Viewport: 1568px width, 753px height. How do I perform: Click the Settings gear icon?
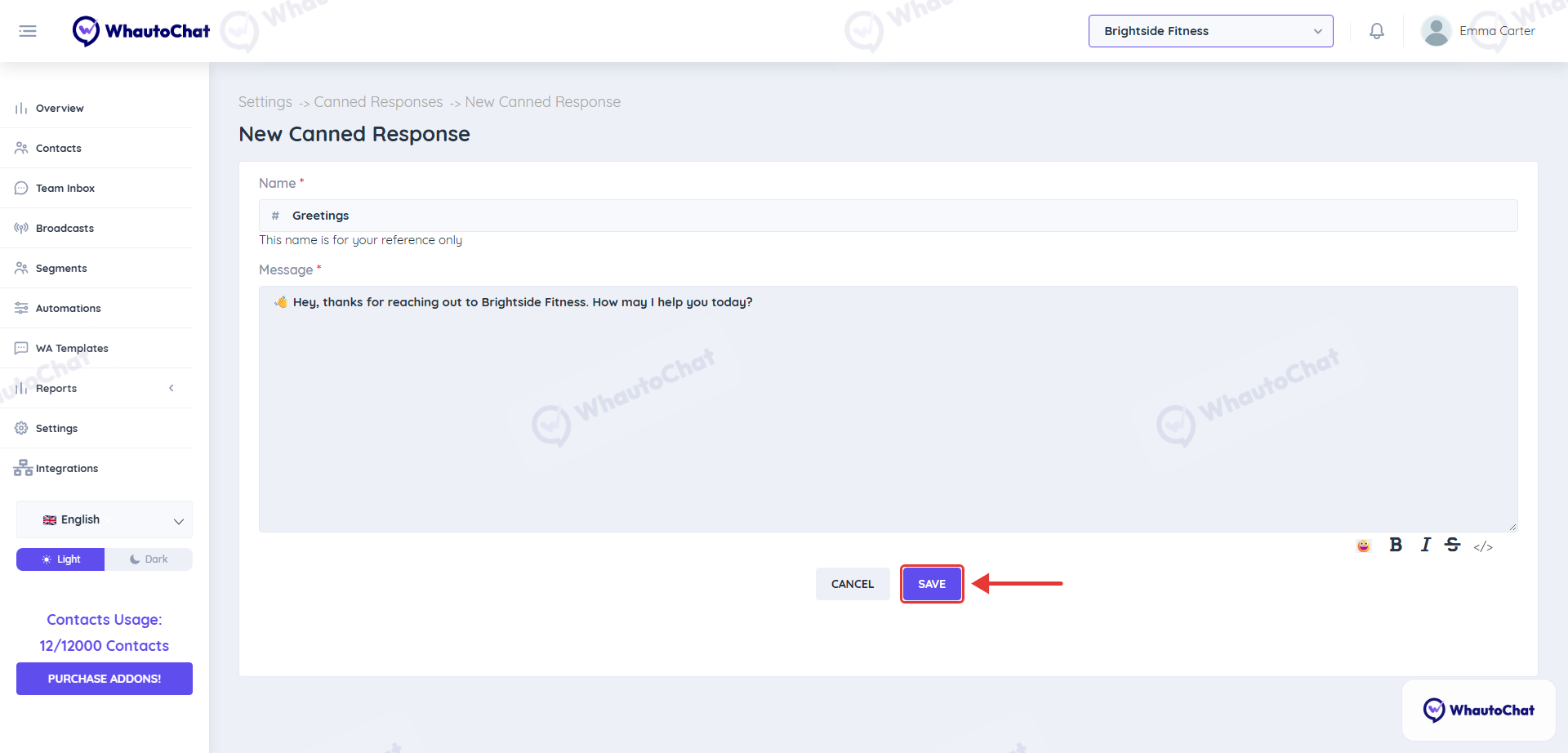pyautogui.click(x=21, y=428)
